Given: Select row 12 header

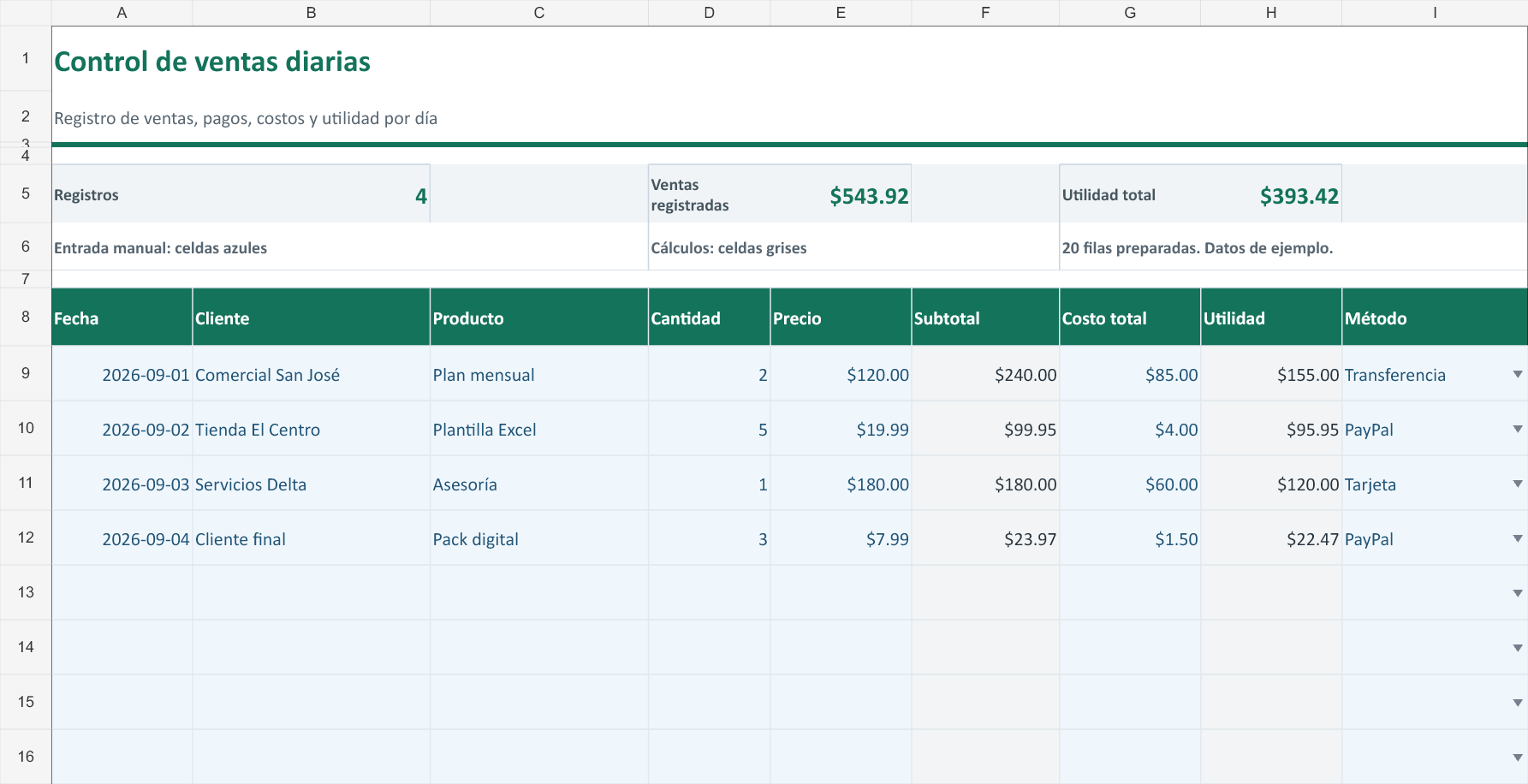Looking at the screenshot, I should [26, 538].
